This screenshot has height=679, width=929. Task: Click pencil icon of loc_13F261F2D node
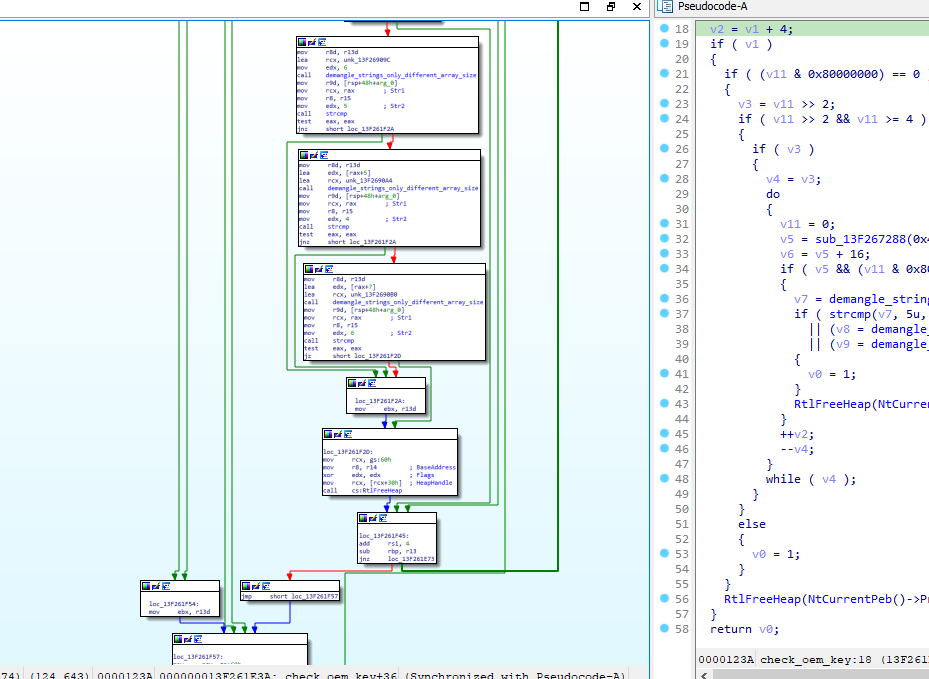click(x=338, y=434)
